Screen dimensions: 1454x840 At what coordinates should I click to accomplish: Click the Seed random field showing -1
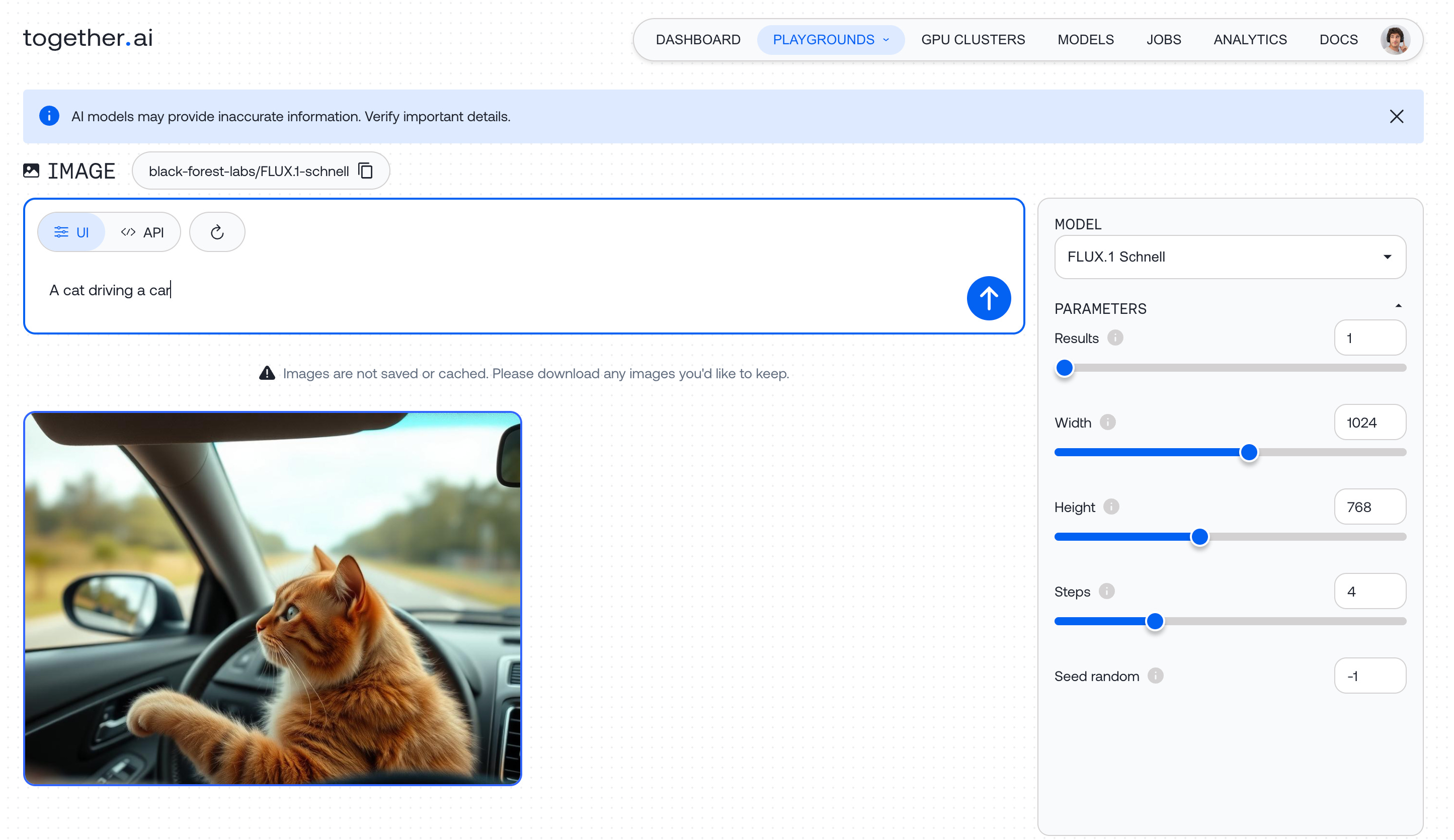tap(1370, 676)
